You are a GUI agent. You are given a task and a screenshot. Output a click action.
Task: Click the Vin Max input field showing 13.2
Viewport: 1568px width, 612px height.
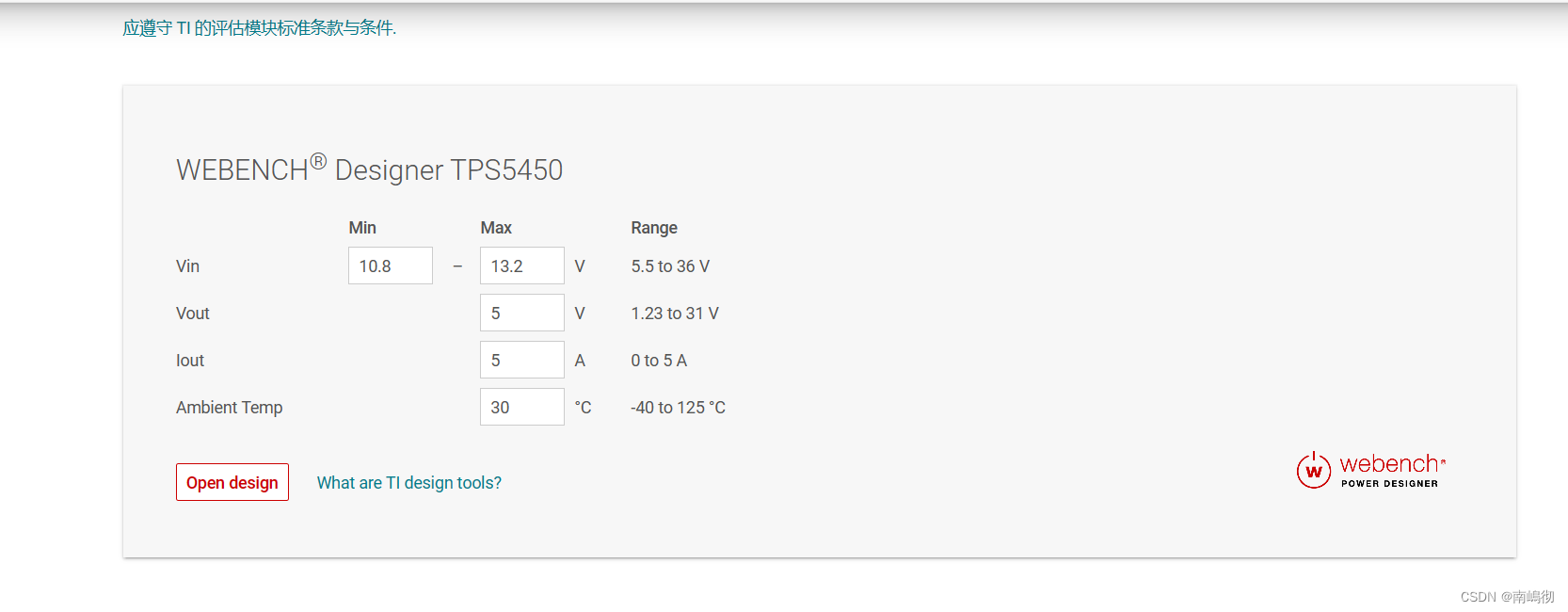pyautogui.click(x=522, y=266)
